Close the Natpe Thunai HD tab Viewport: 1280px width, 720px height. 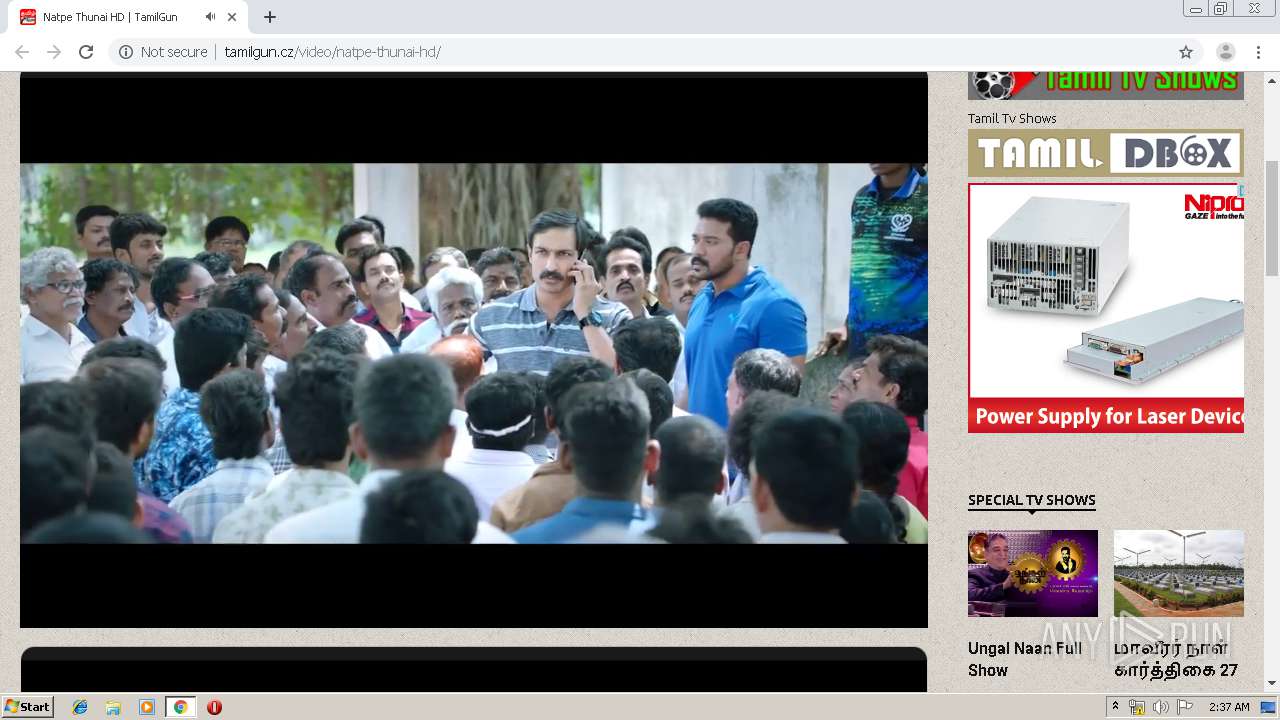click(x=233, y=17)
